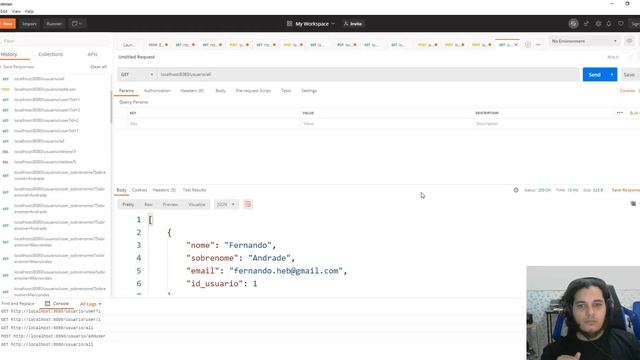The width and height of the screenshot is (640, 360).
Task: Switch response view to Pretty
Action: point(128,204)
